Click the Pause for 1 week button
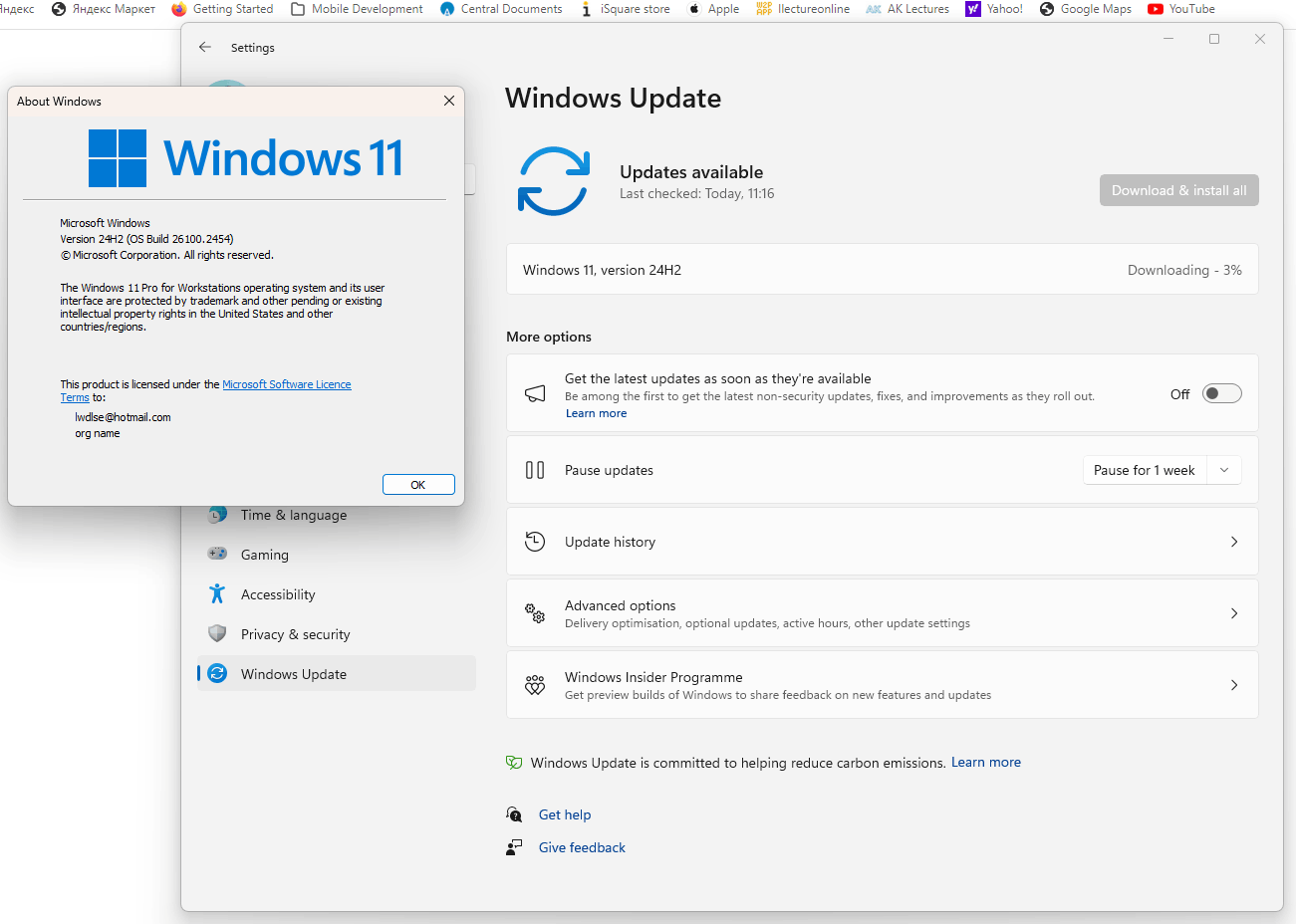The width and height of the screenshot is (1296, 924). click(x=1145, y=470)
